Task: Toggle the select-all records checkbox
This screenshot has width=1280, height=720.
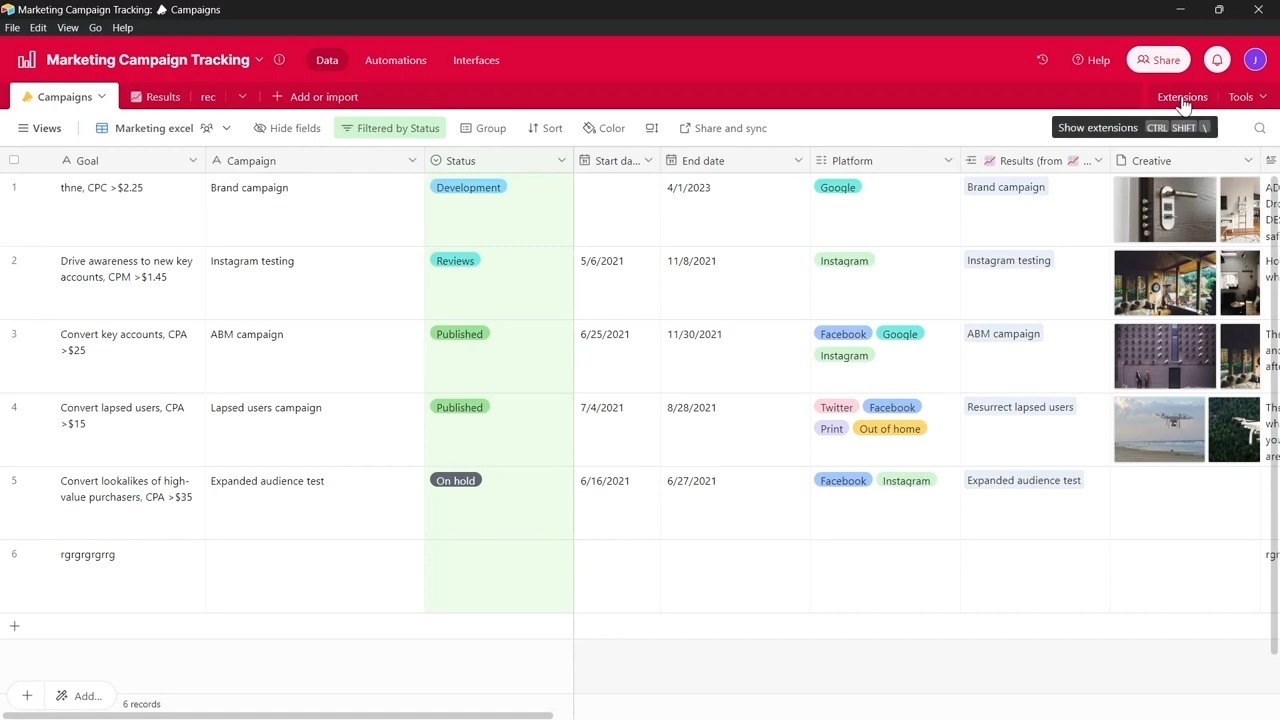Action: tap(14, 160)
